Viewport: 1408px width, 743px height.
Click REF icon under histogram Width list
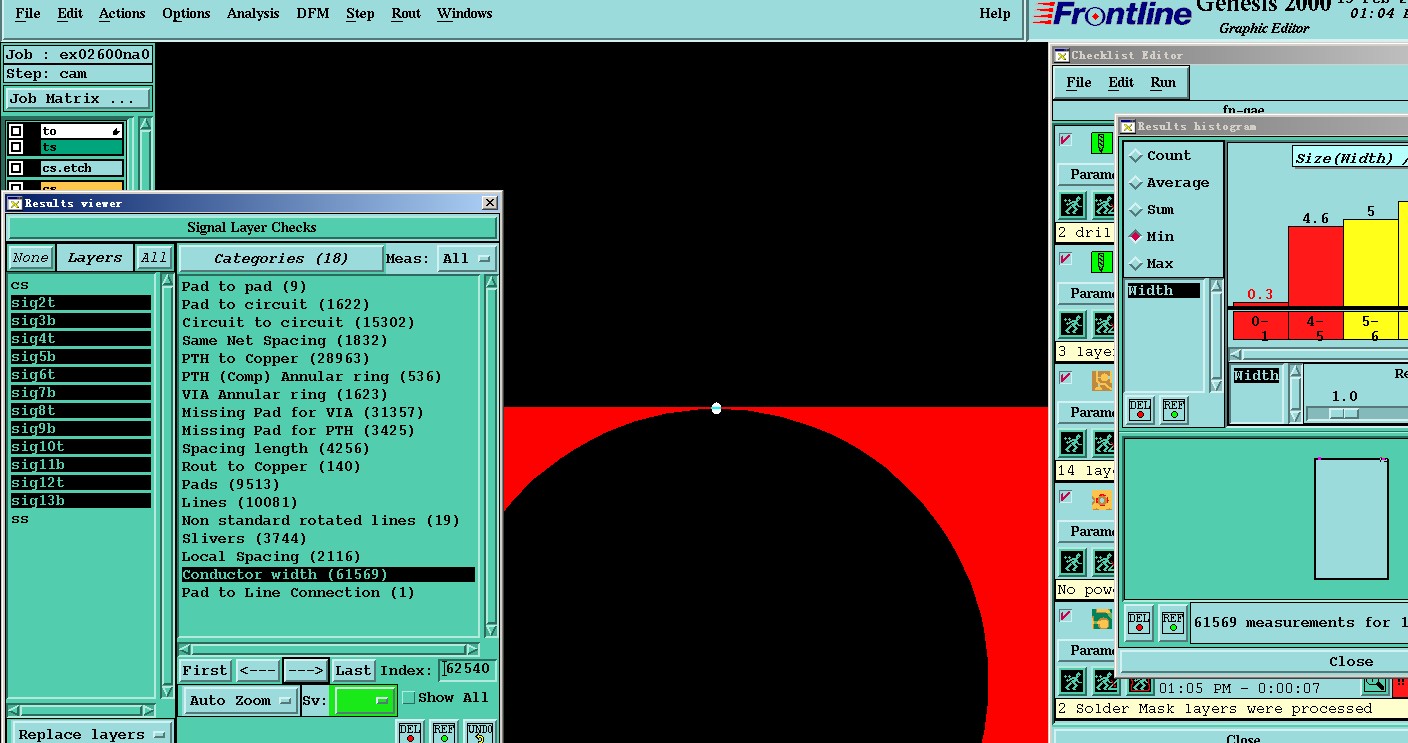pos(1173,410)
